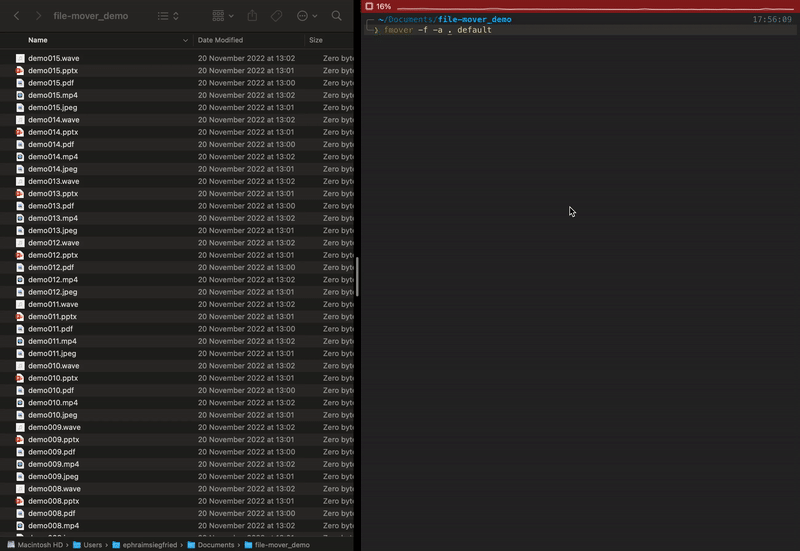Click the demo015.pdf file icon
Image resolution: width=800 pixels, height=551 pixels.
(x=20, y=83)
